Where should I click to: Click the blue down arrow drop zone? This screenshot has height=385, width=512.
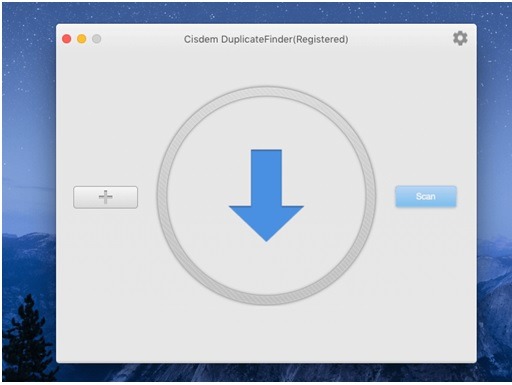[x=266, y=195]
